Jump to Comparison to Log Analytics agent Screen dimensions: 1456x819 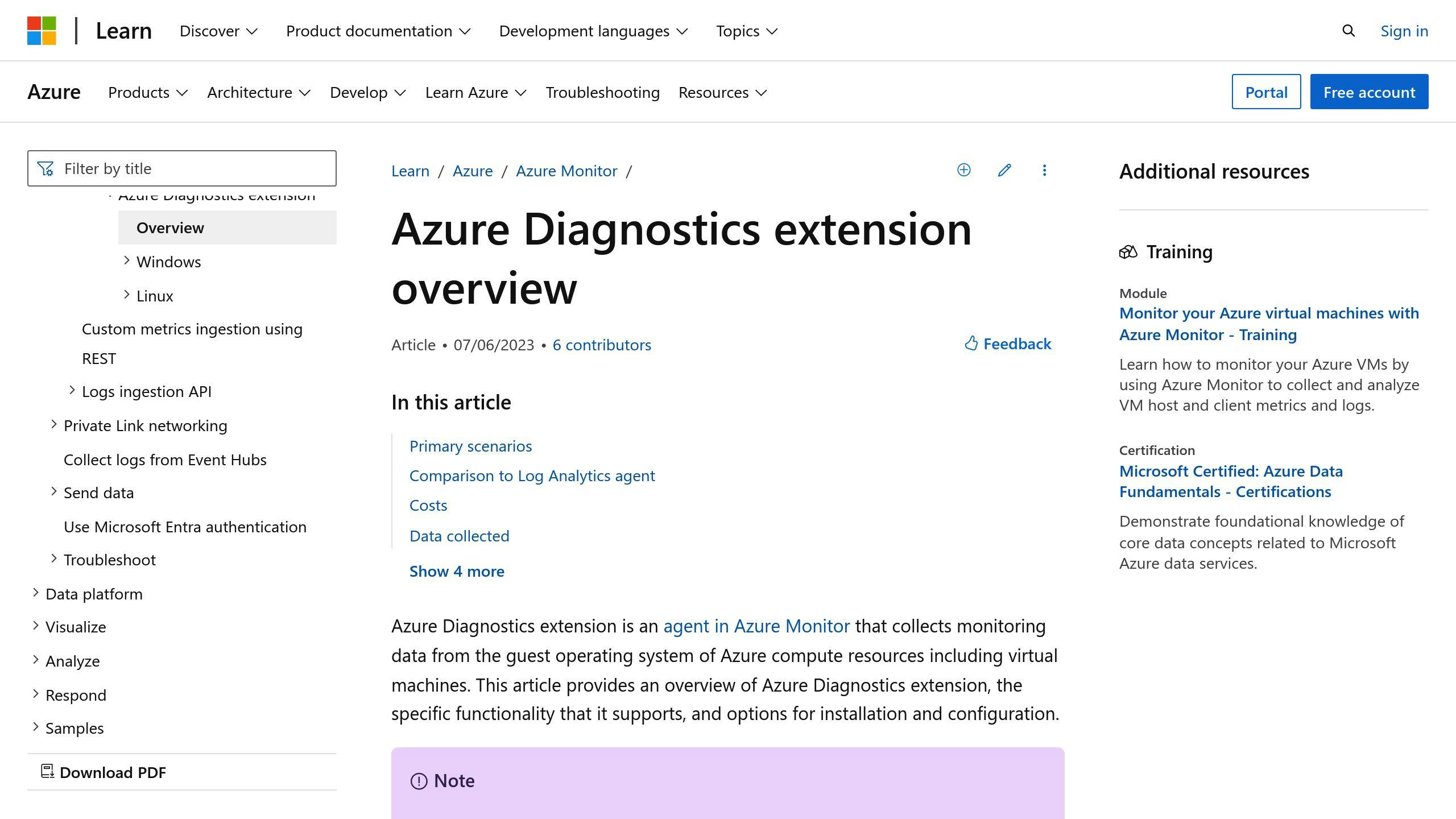point(532,475)
